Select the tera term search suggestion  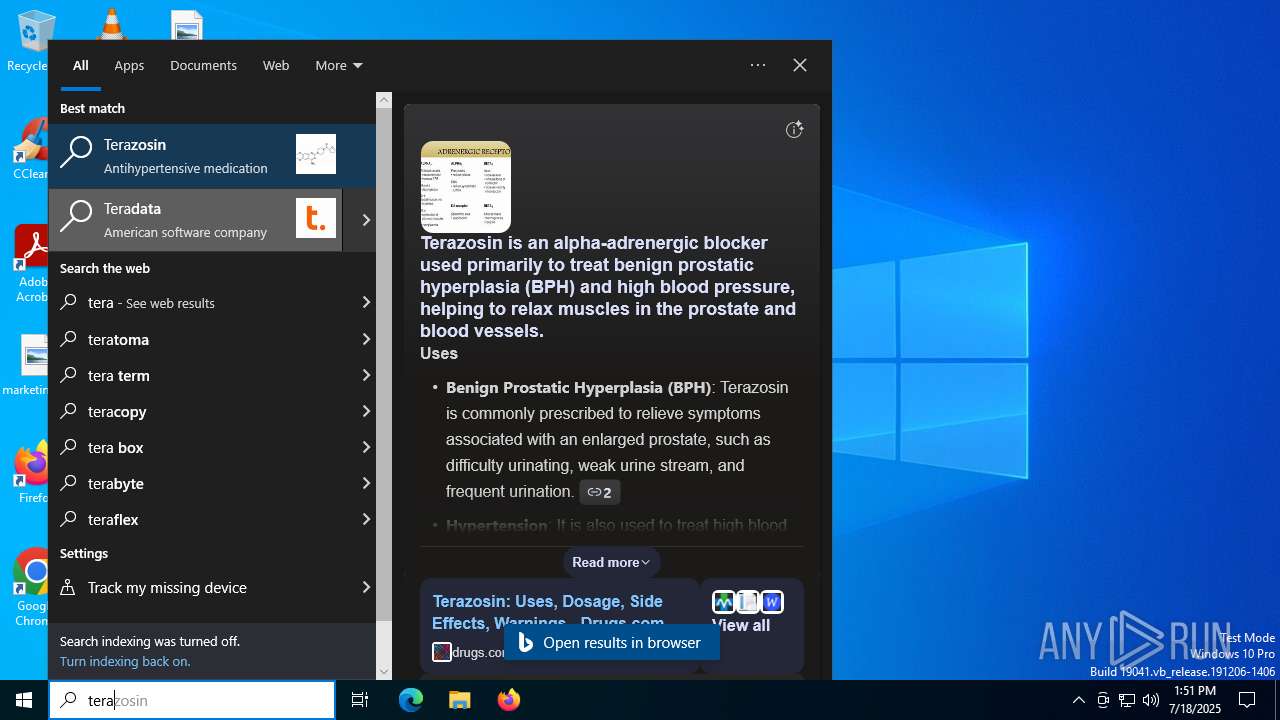(202, 375)
